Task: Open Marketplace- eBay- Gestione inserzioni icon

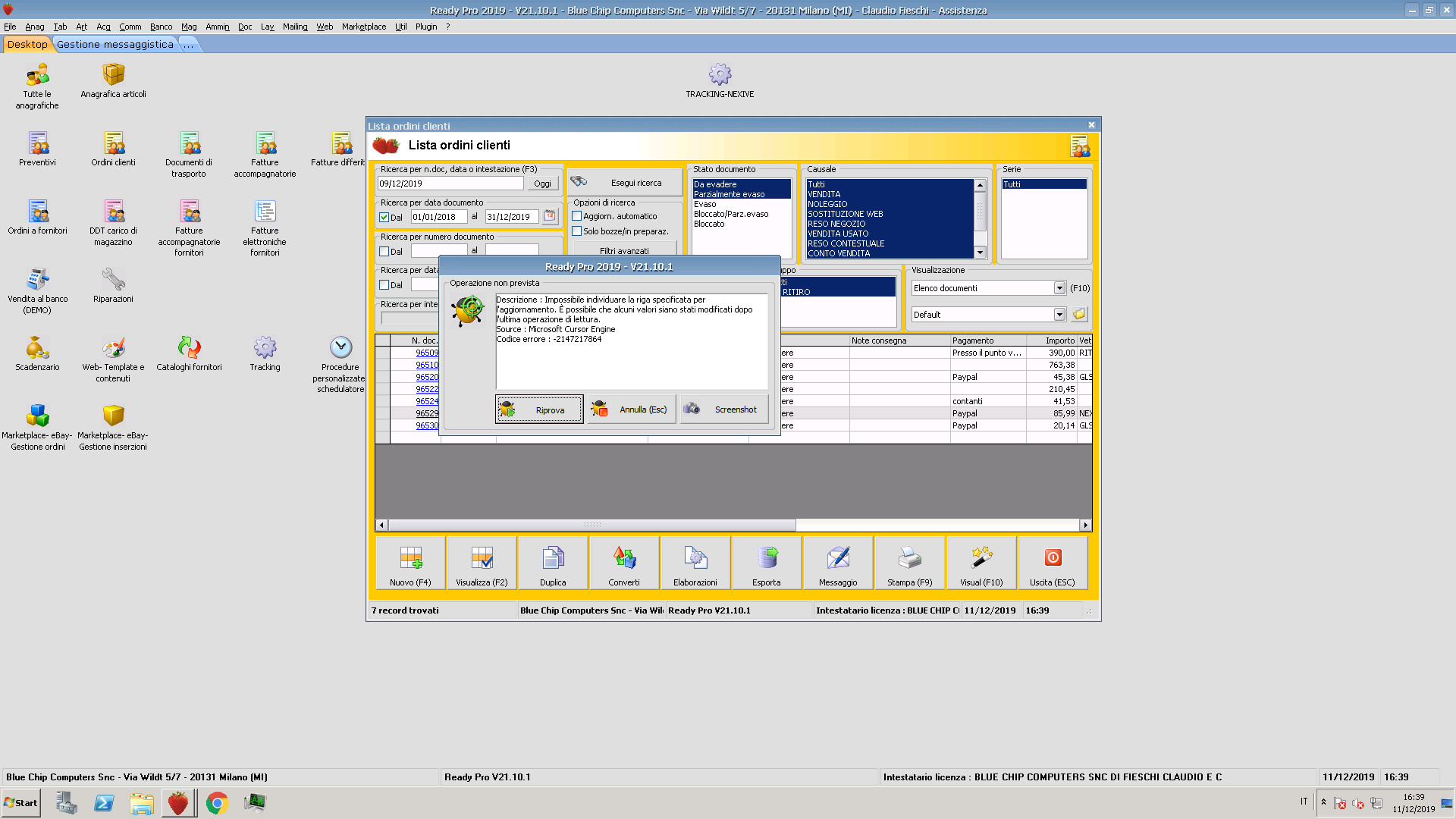Action: (x=113, y=428)
